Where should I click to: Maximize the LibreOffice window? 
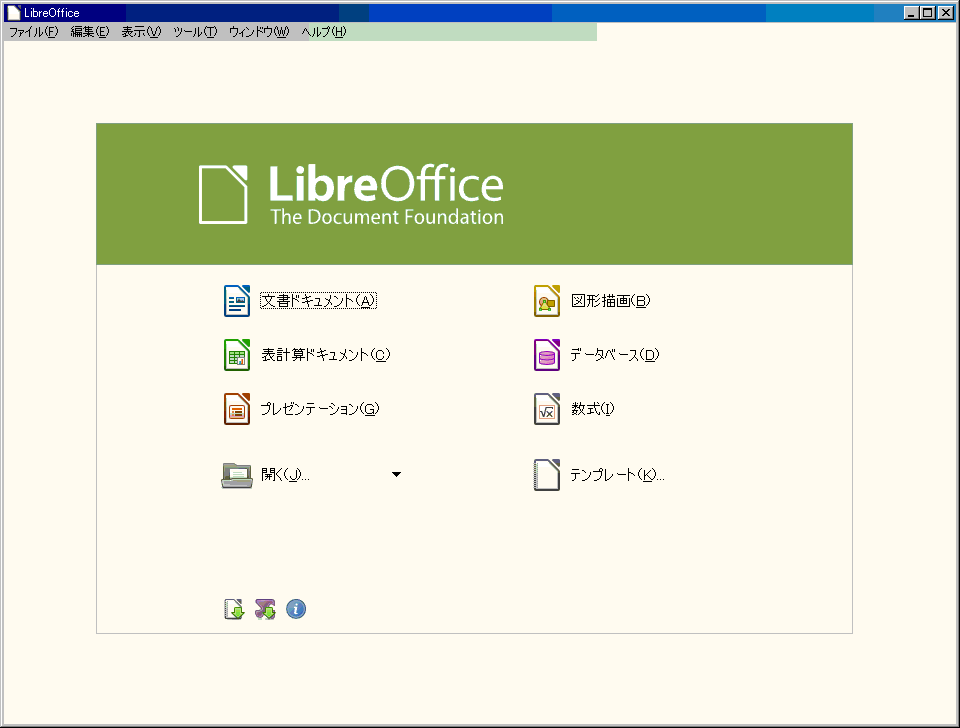928,13
